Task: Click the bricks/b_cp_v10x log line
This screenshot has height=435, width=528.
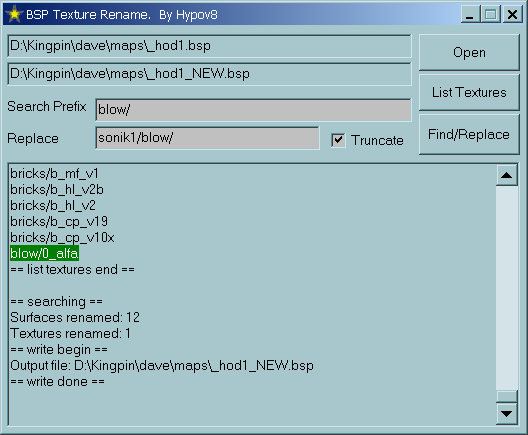Action: pos(62,237)
